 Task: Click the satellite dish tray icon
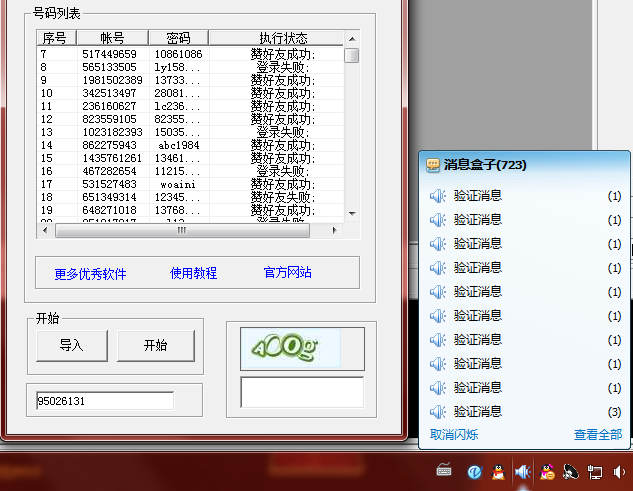point(571,472)
